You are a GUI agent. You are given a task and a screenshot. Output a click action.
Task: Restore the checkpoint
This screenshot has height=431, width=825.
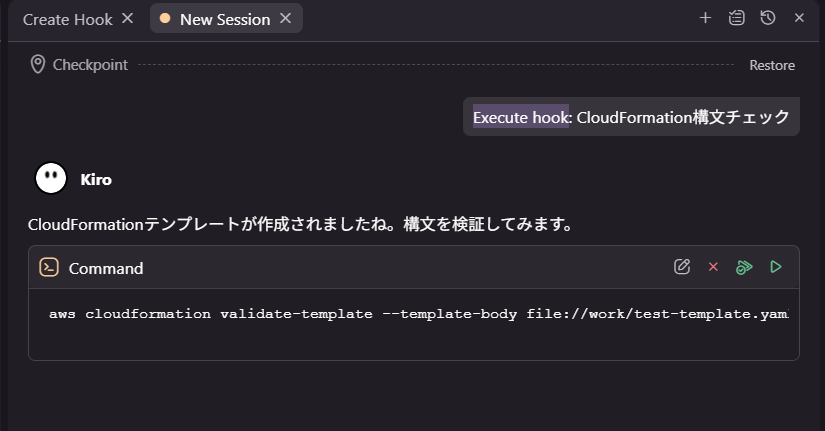point(772,65)
